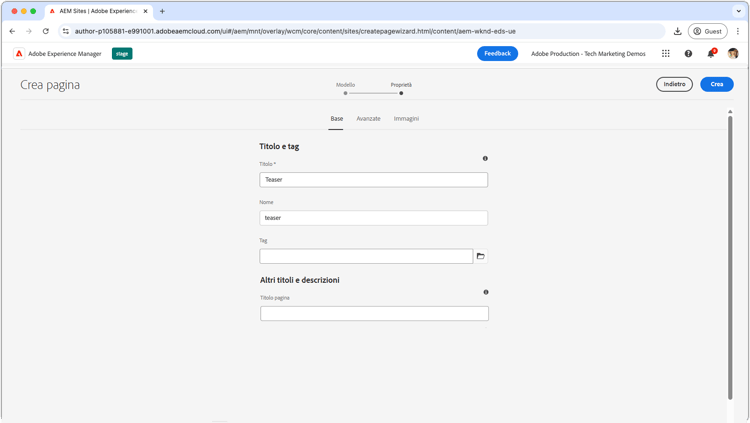Click the Guest profile button
Viewport: 750px width, 423px height.
point(707,31)
